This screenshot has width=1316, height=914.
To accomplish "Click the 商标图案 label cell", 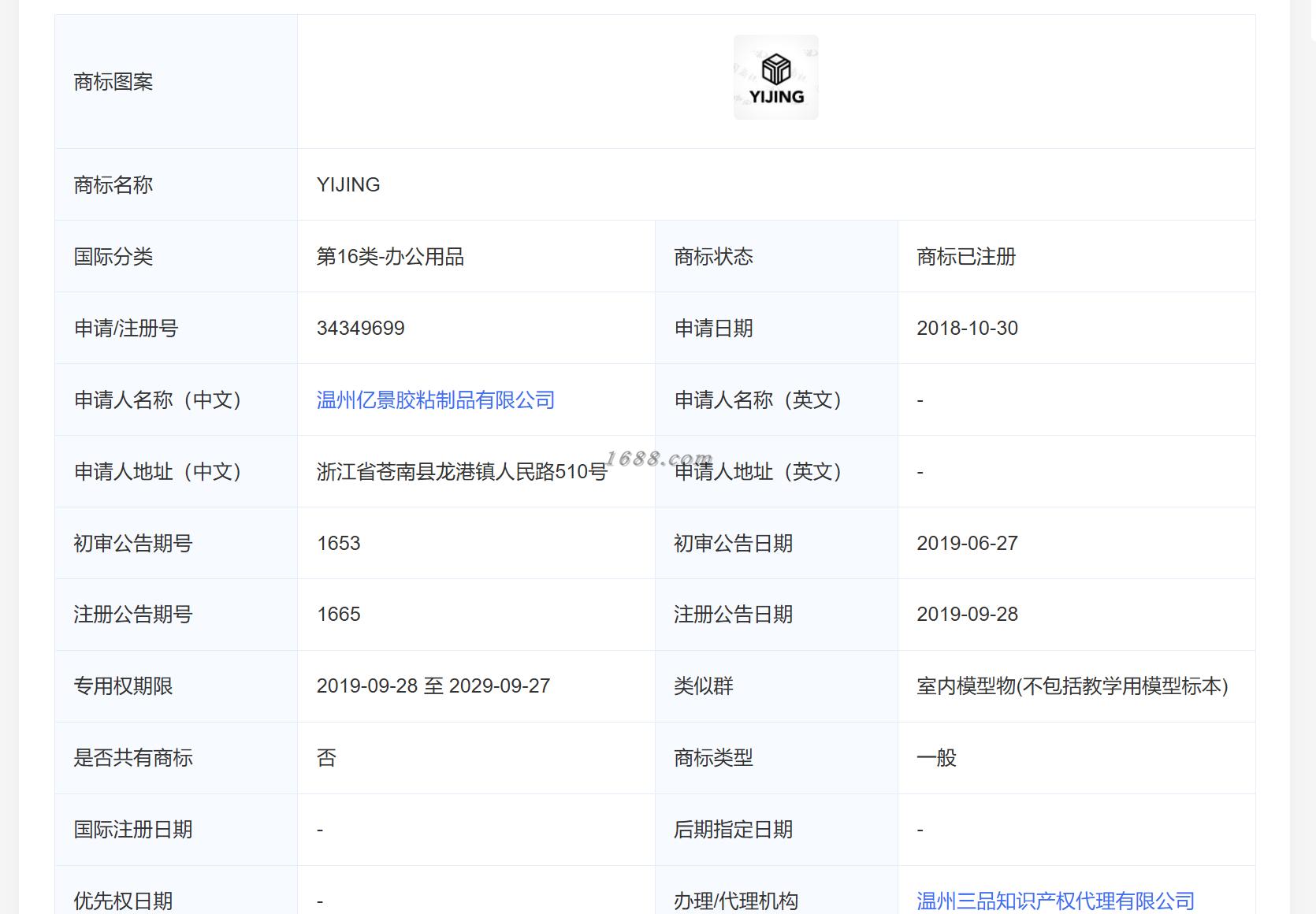I will [176, 81].
